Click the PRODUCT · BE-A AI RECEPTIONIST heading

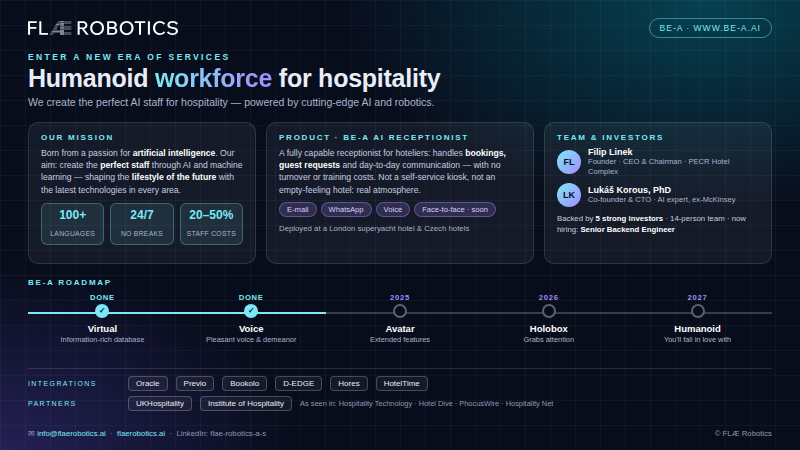pyautogui.click(x=373, y=137)
